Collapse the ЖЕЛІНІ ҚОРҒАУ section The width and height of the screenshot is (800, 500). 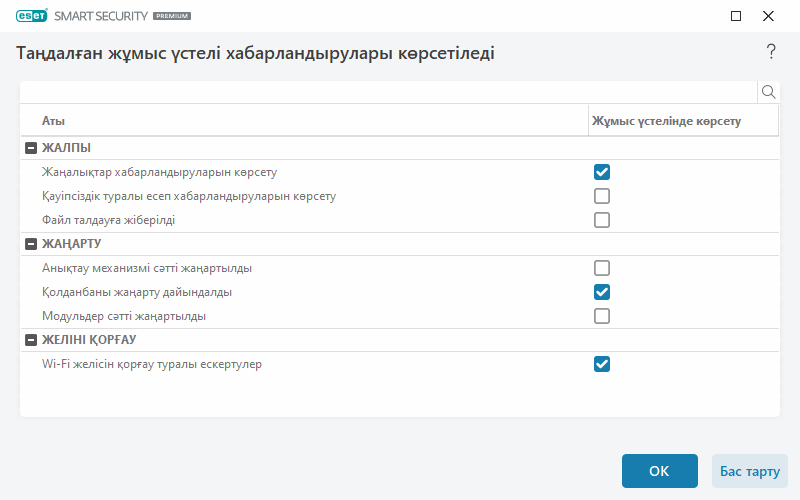point(30,340)
